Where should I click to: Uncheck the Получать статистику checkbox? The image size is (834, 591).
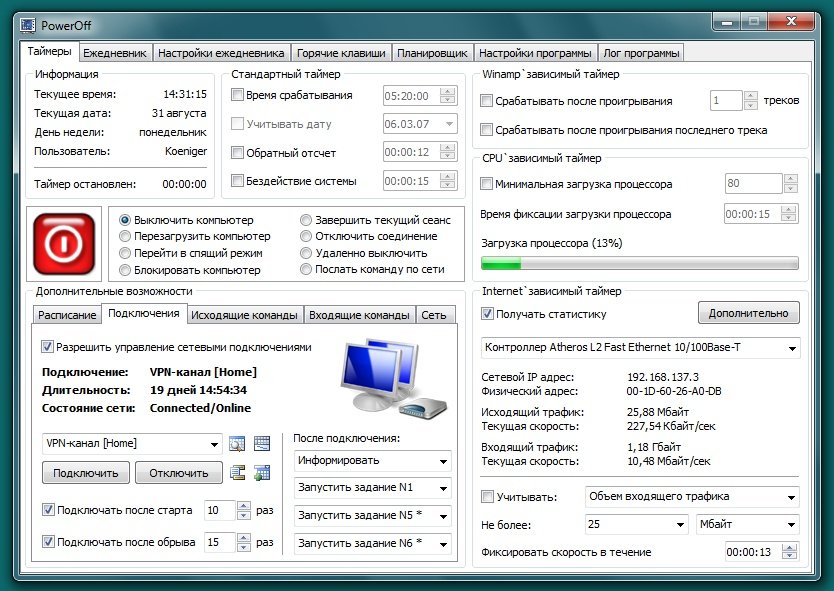pos(487,314)
